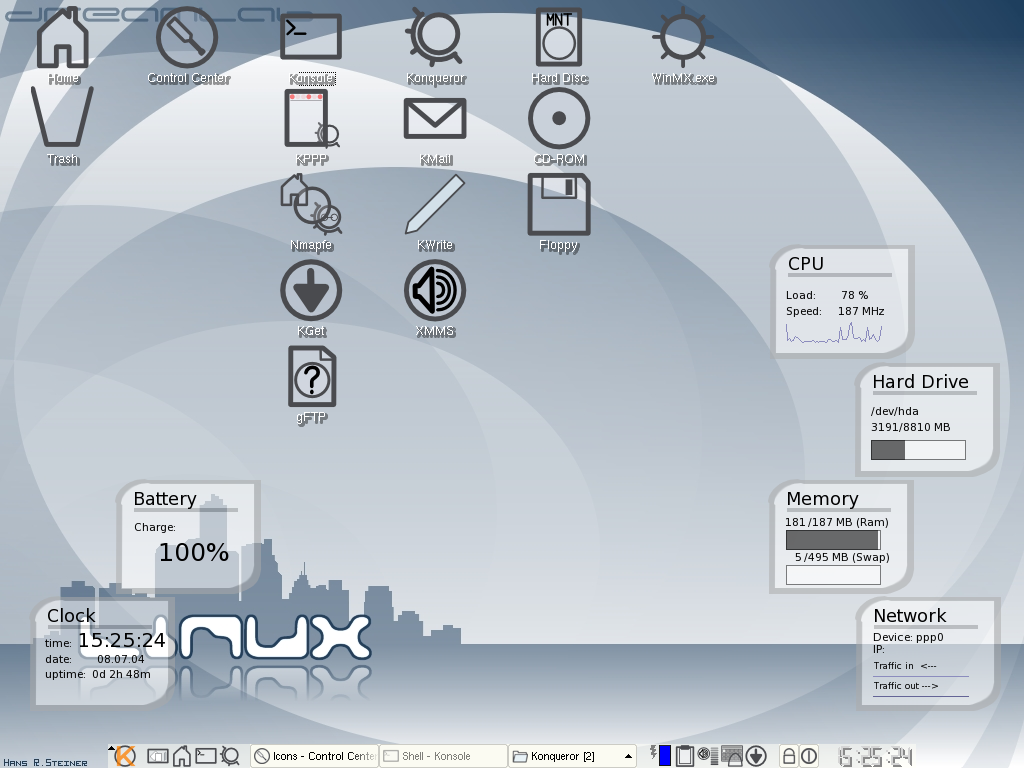Screen dimensions: 1024x768
Task: Click the 15:25:24 clock widget time
Action: click(x=122, y=641)
